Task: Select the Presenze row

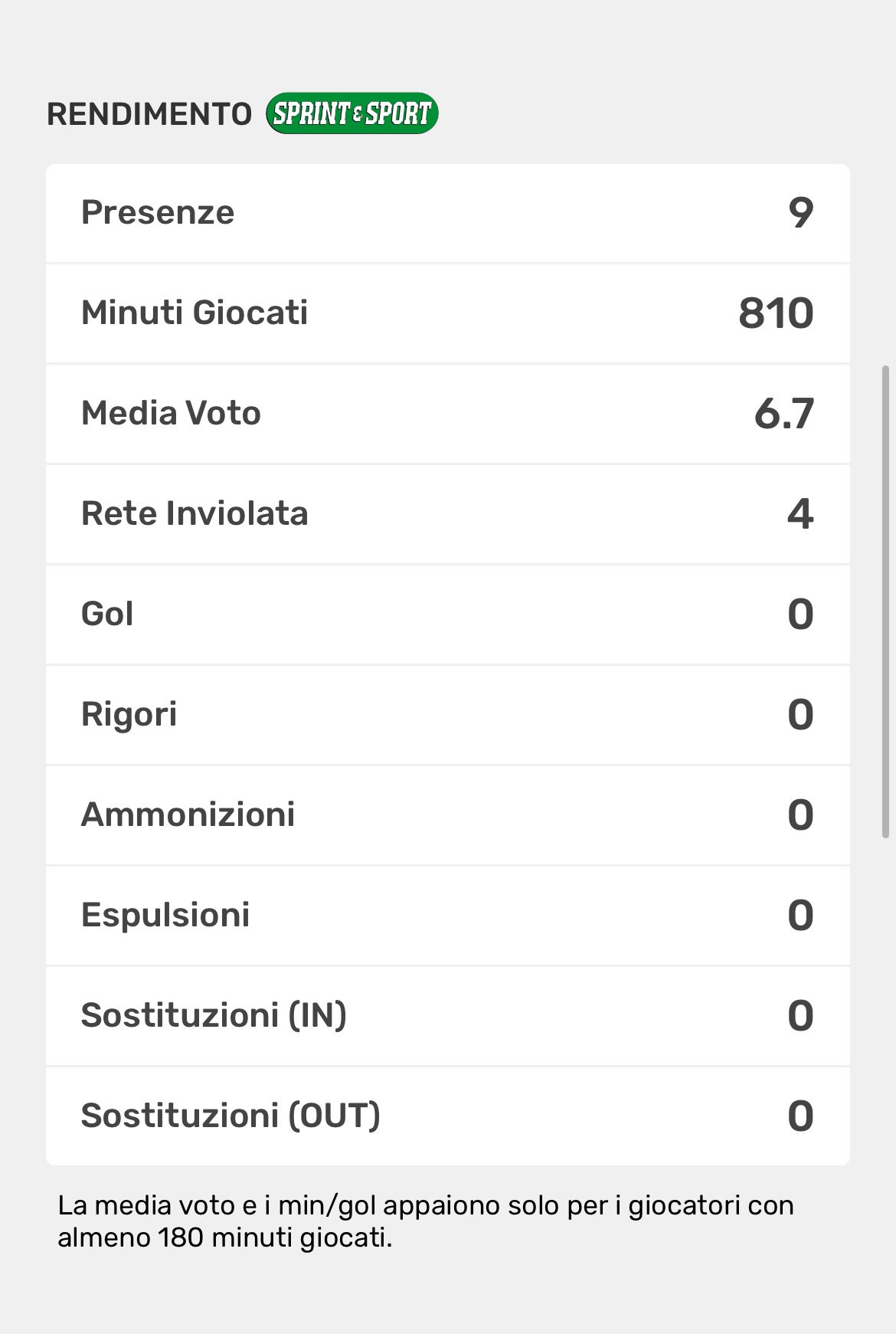Action: 447,213
